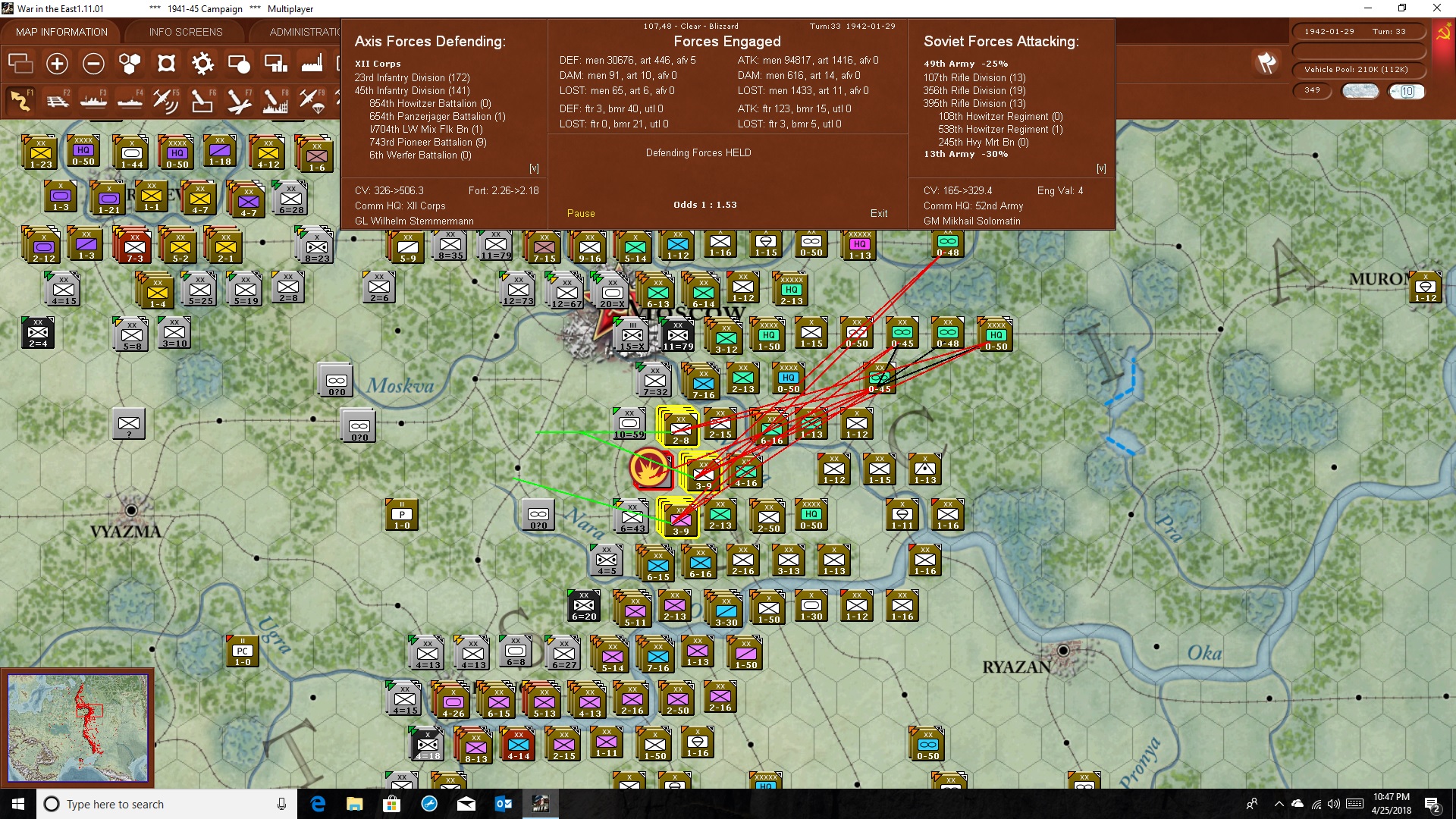Open the Map Information tab
The image size is (1456, 819).
point(61,32)
